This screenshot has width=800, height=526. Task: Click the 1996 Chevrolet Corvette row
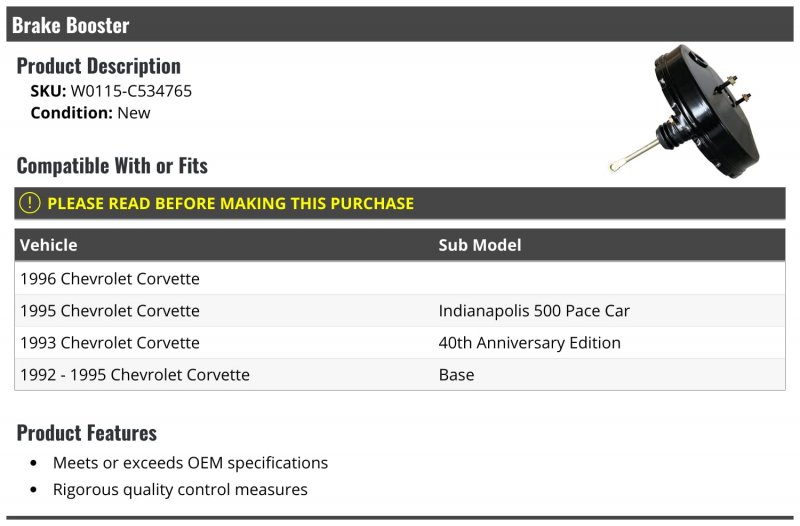tap(400, 279)
